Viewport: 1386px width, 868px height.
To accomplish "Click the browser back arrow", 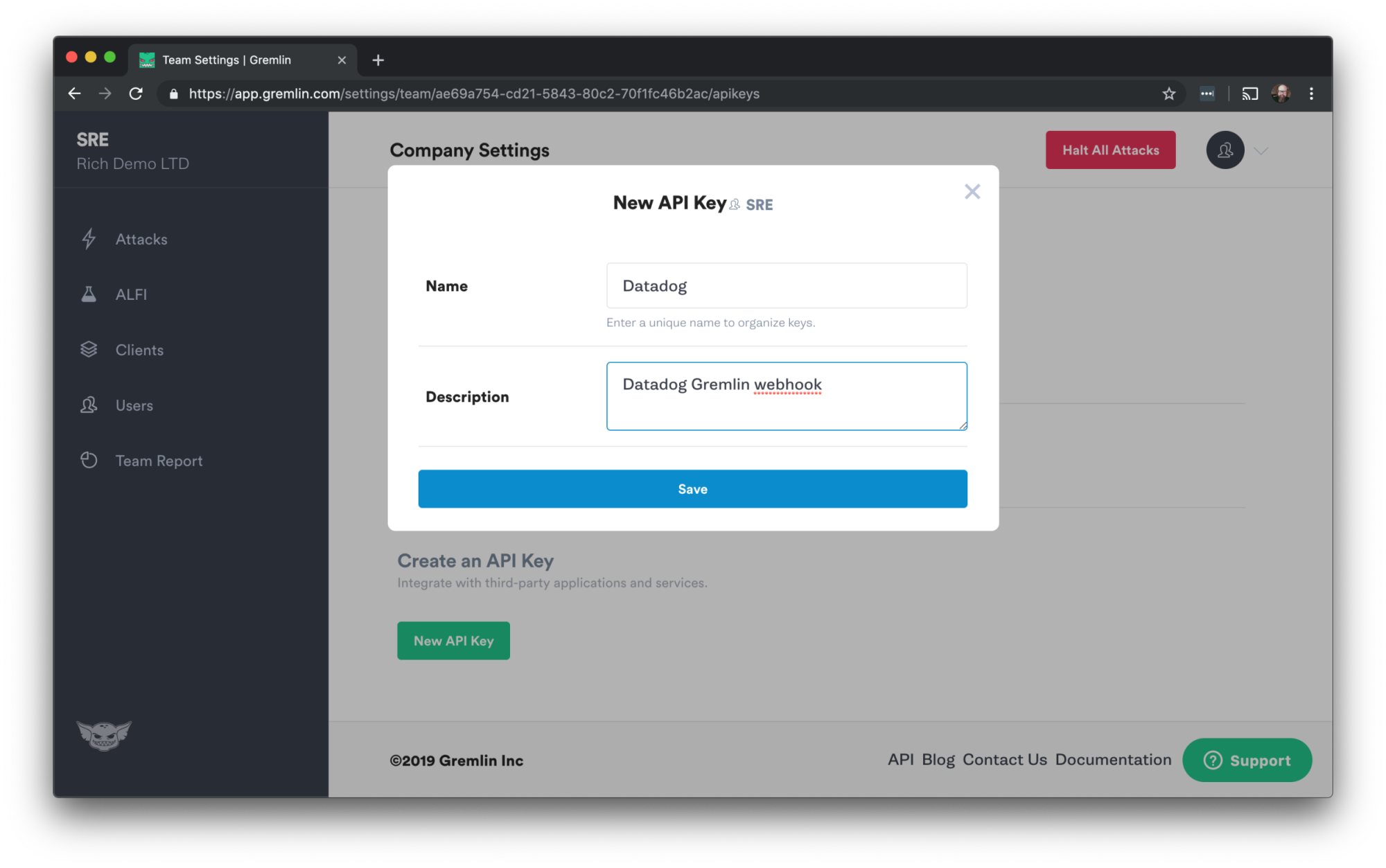I will pos(75,94).
